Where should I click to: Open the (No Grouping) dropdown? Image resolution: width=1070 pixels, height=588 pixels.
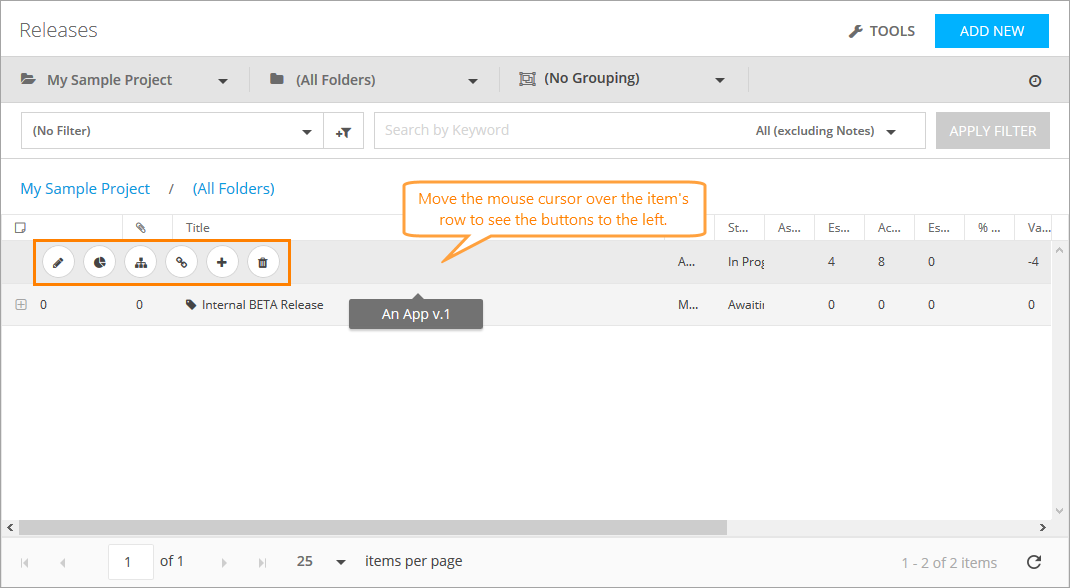pos(622,80)
